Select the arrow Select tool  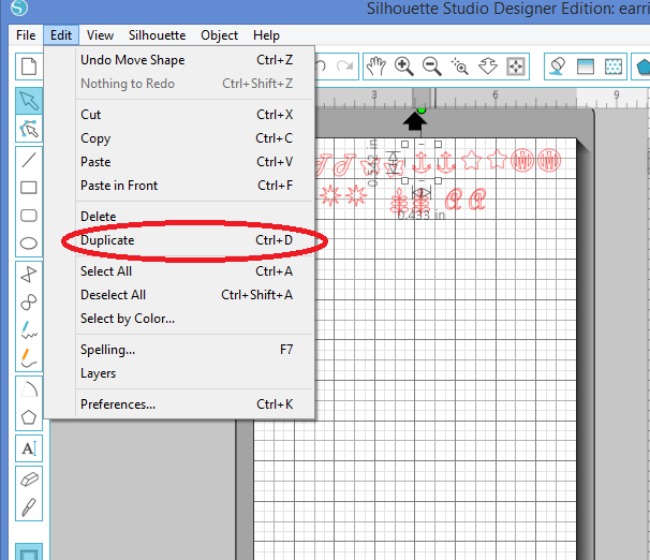[x=29, y=101]
